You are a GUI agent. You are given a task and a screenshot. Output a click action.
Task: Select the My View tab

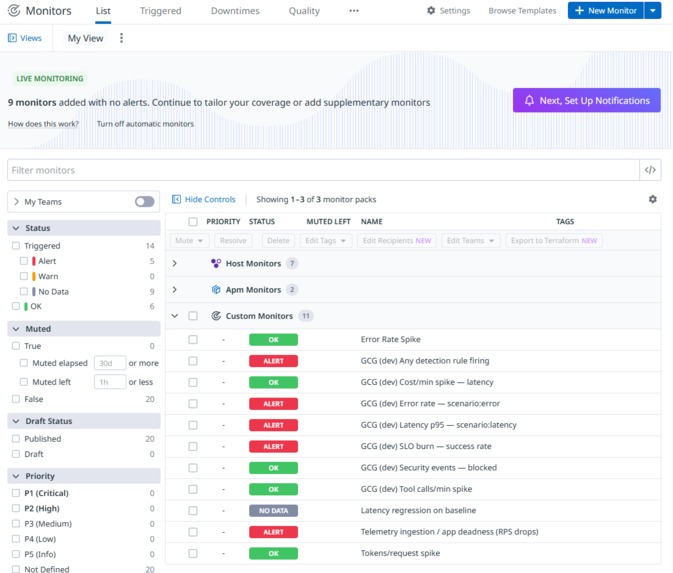coord(85,38)
